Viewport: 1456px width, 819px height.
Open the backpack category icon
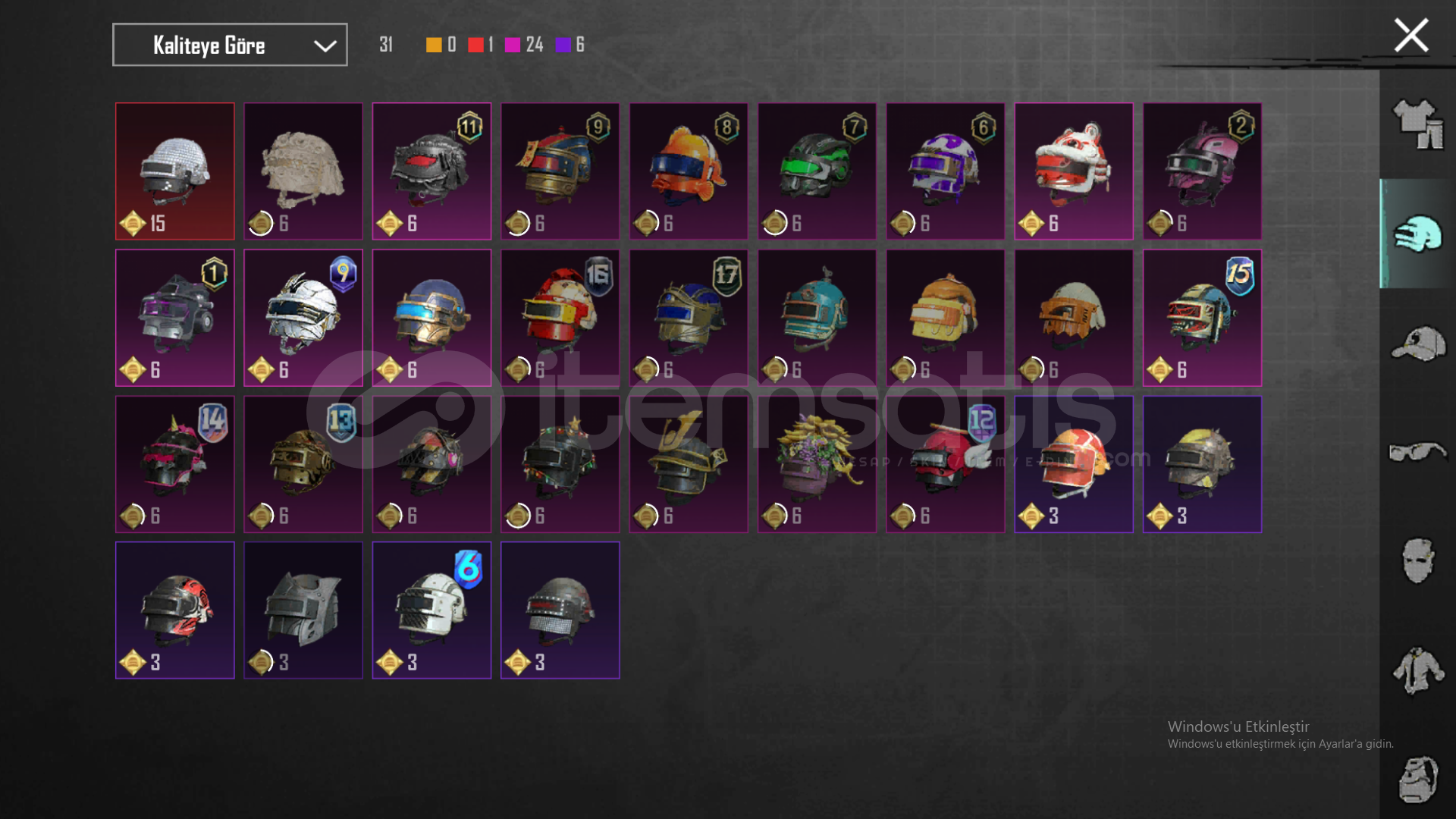pos(1417,779)
